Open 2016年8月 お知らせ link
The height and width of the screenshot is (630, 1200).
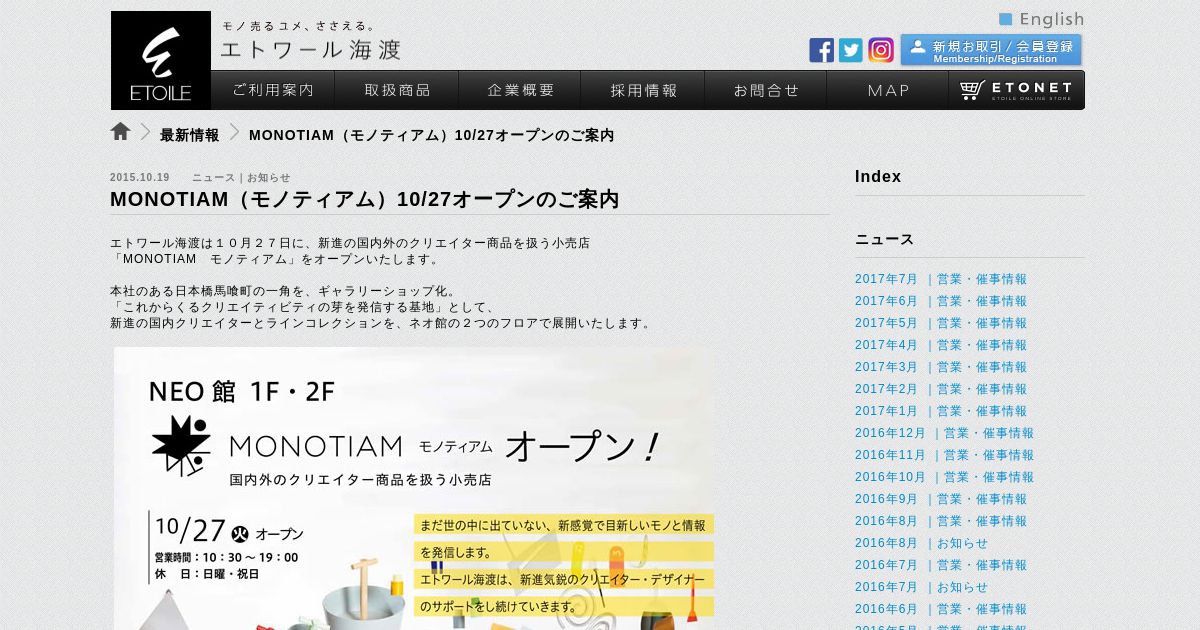pos(921,543)
